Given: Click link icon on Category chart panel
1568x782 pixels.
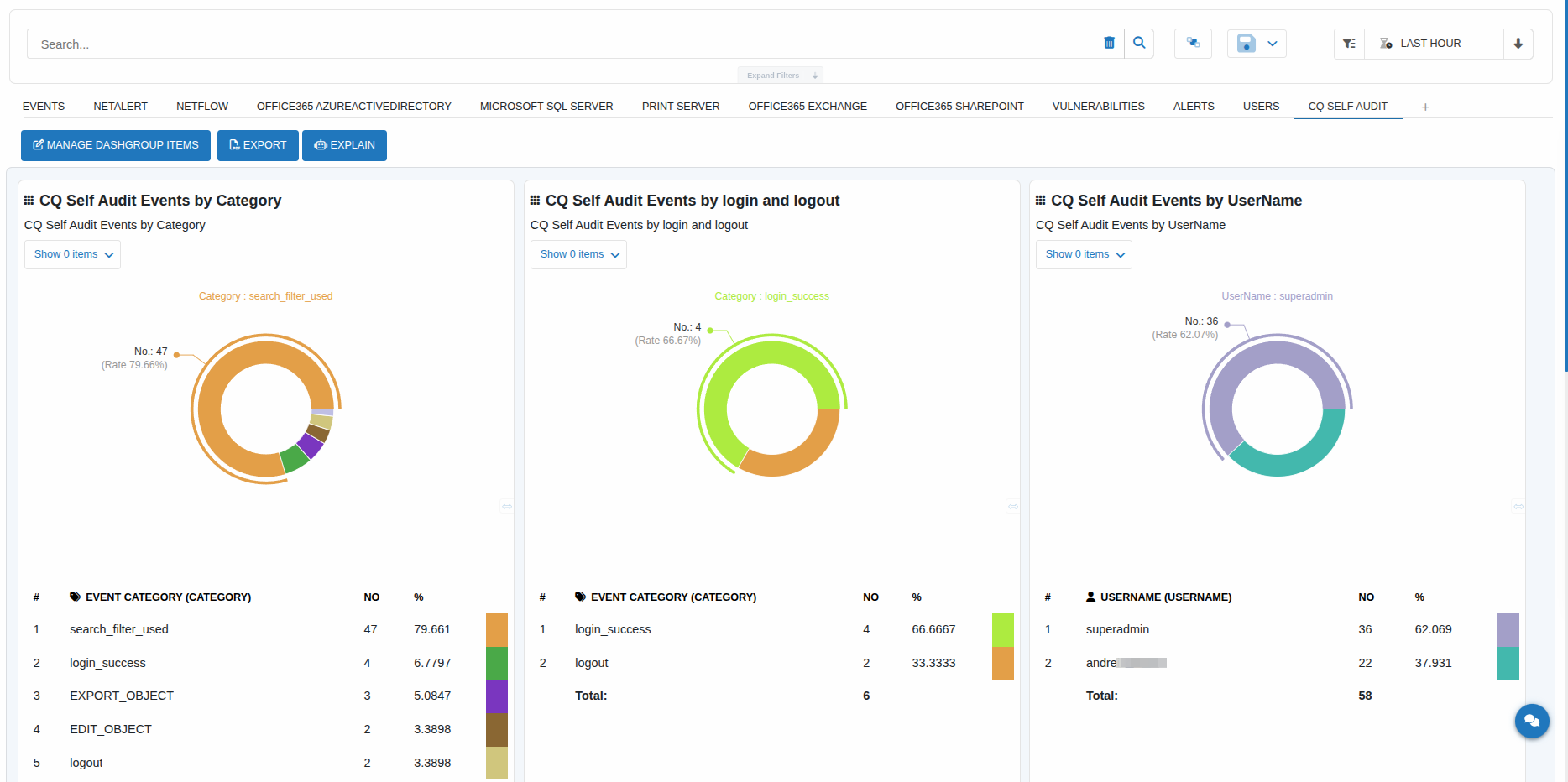Looking at the screenshot, I should click(x=507, y=507).
